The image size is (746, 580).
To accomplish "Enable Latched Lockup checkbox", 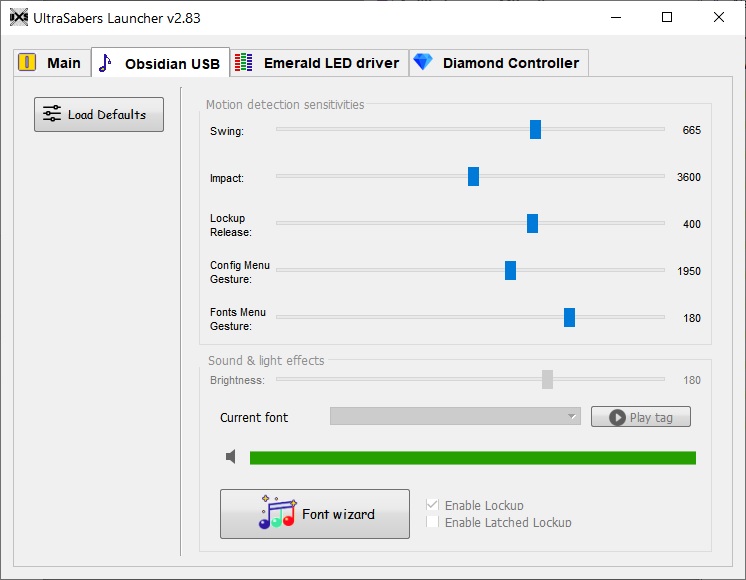I will click(433, 522).
